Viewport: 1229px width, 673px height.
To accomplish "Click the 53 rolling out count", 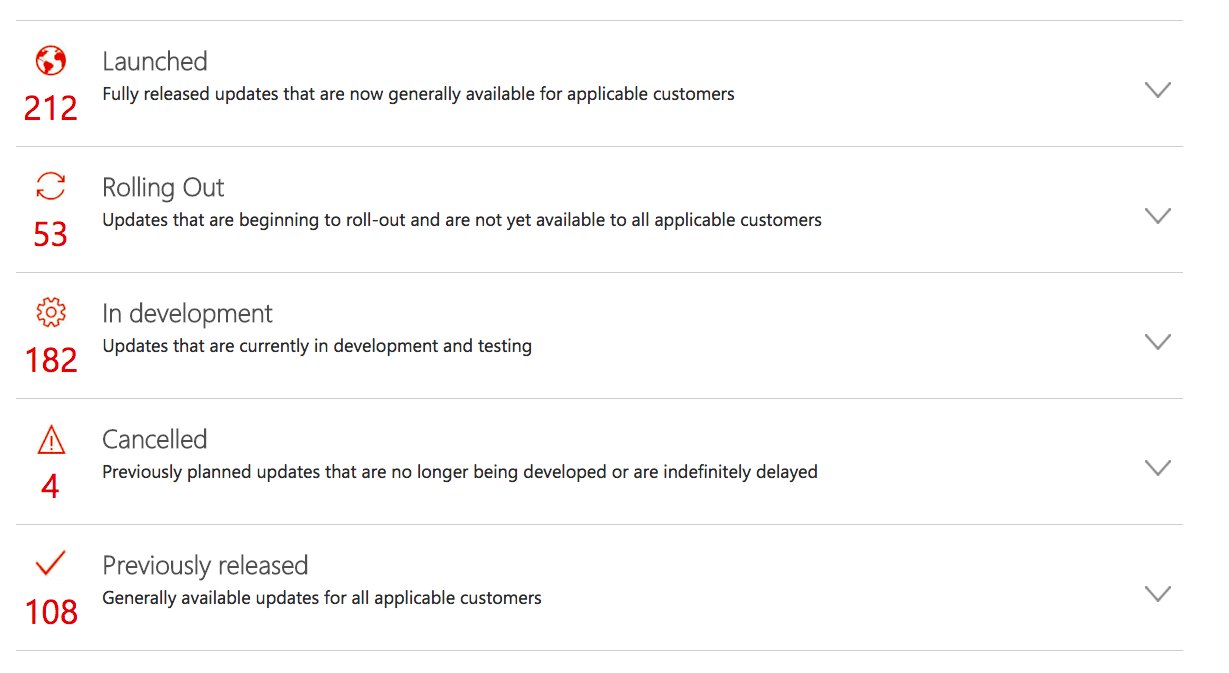I will [x=51, y=234].
